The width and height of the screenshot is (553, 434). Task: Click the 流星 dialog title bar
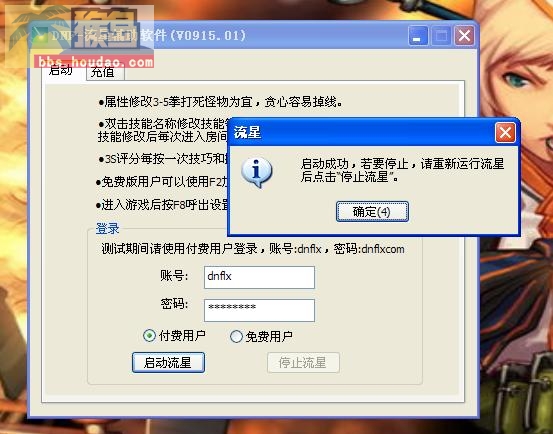[x=360, y=133]
